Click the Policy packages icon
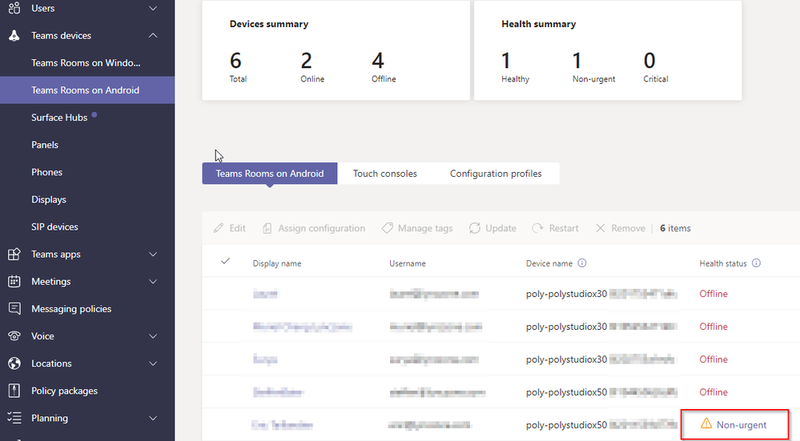Image resolution: width=800 pixels, height=441 pixels. point(14,391)
